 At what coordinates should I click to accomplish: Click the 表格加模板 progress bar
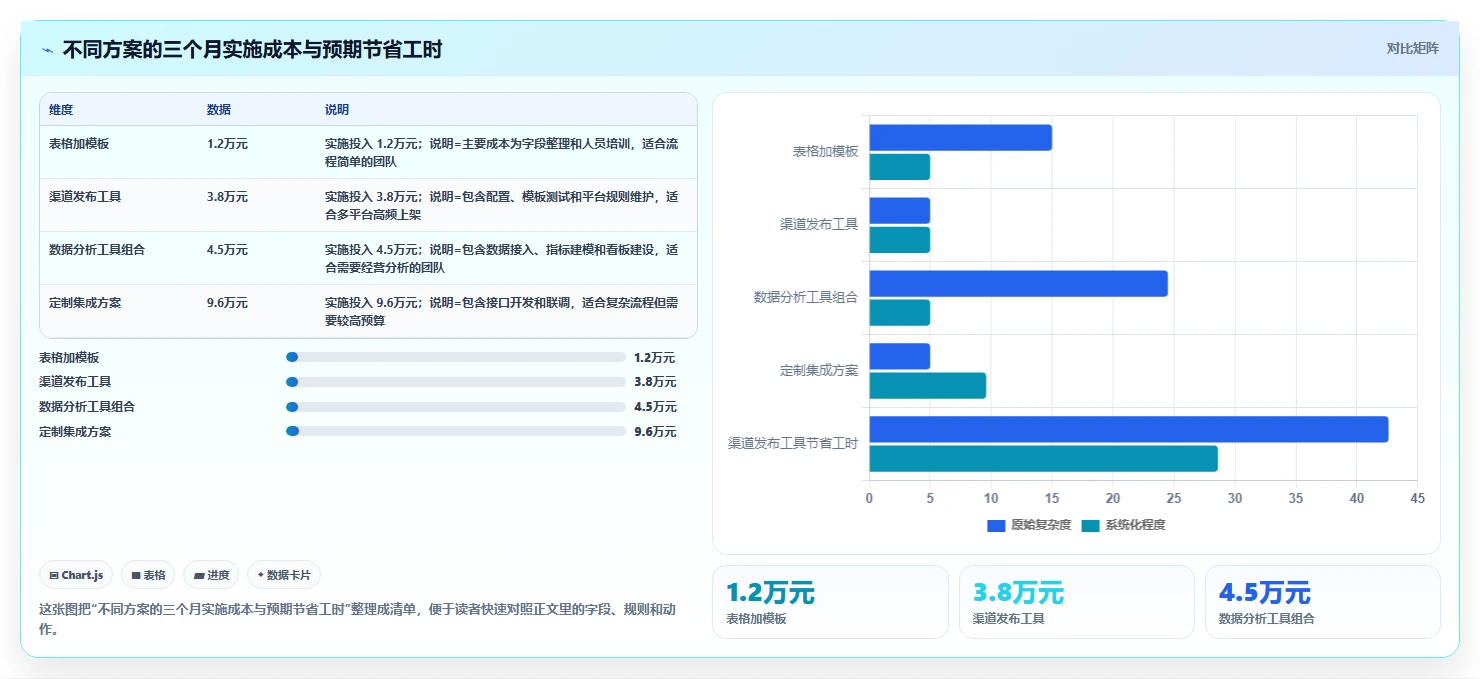(x=456, y=357)
